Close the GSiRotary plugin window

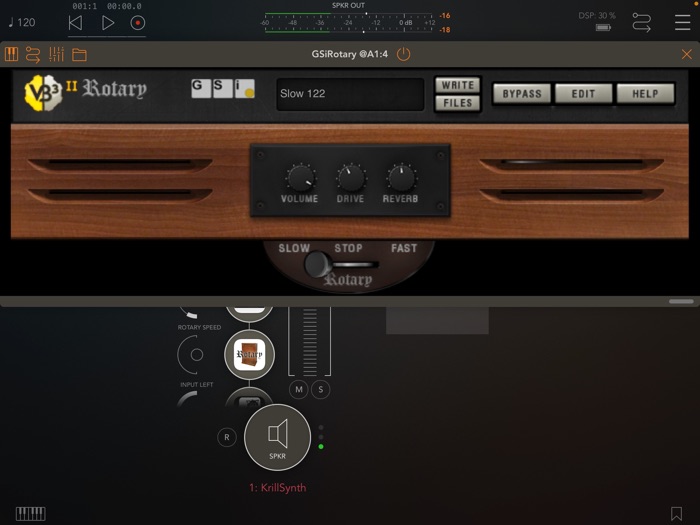[687, 54]
